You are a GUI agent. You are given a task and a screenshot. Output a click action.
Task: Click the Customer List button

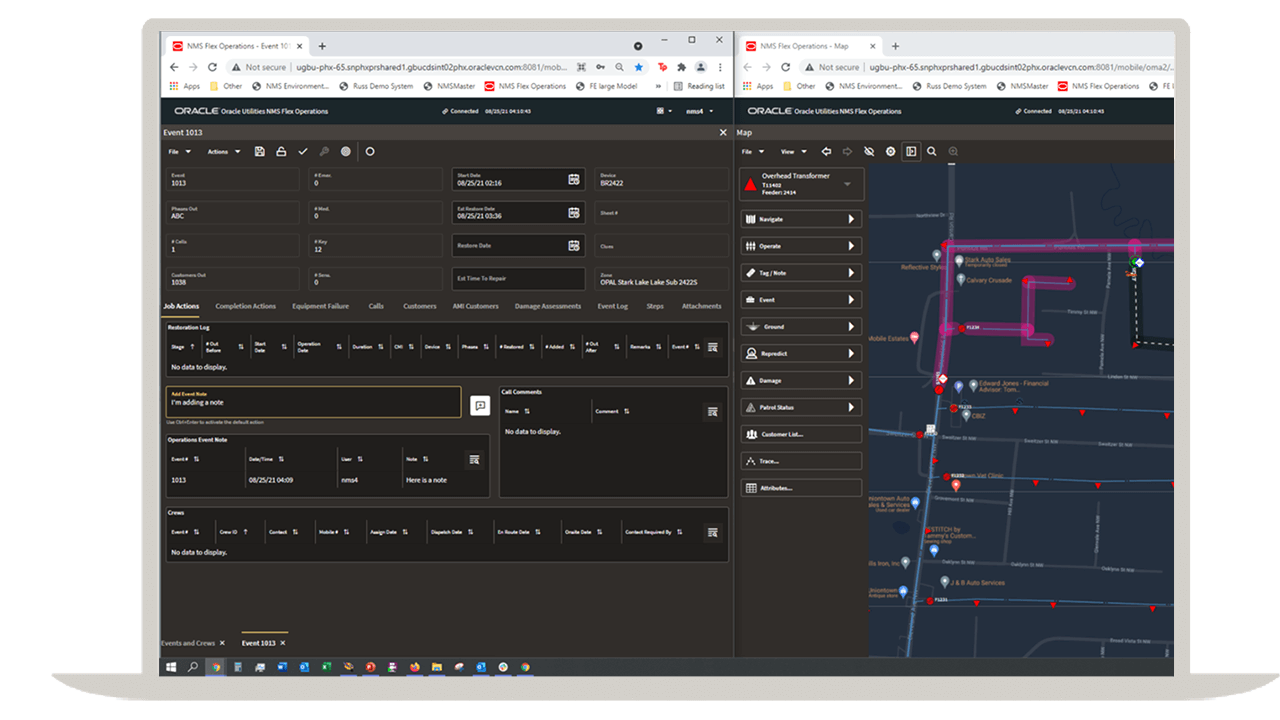(x=801, y=435)
